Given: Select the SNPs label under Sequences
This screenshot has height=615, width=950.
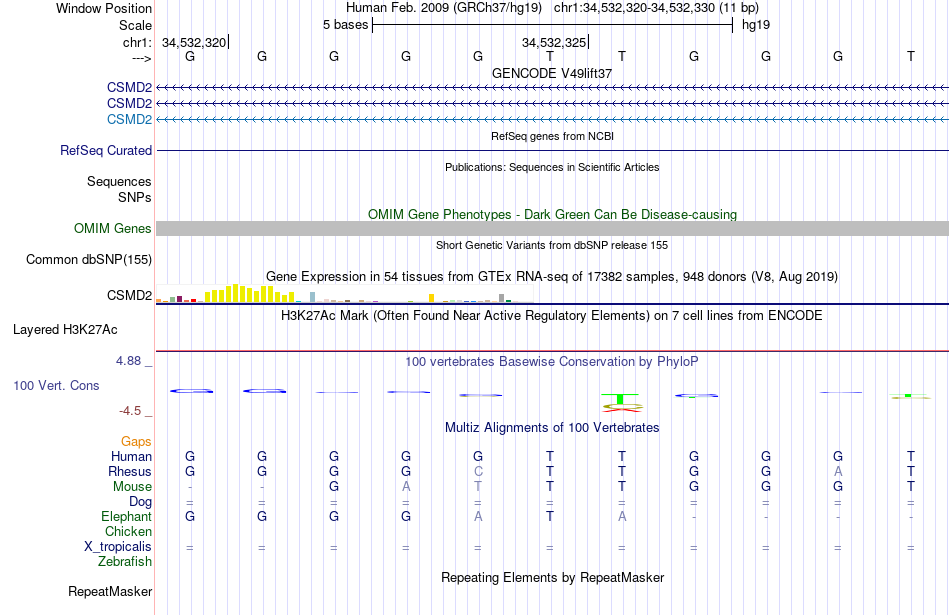Looking at the screenshot, I should [x=135, y=198].
